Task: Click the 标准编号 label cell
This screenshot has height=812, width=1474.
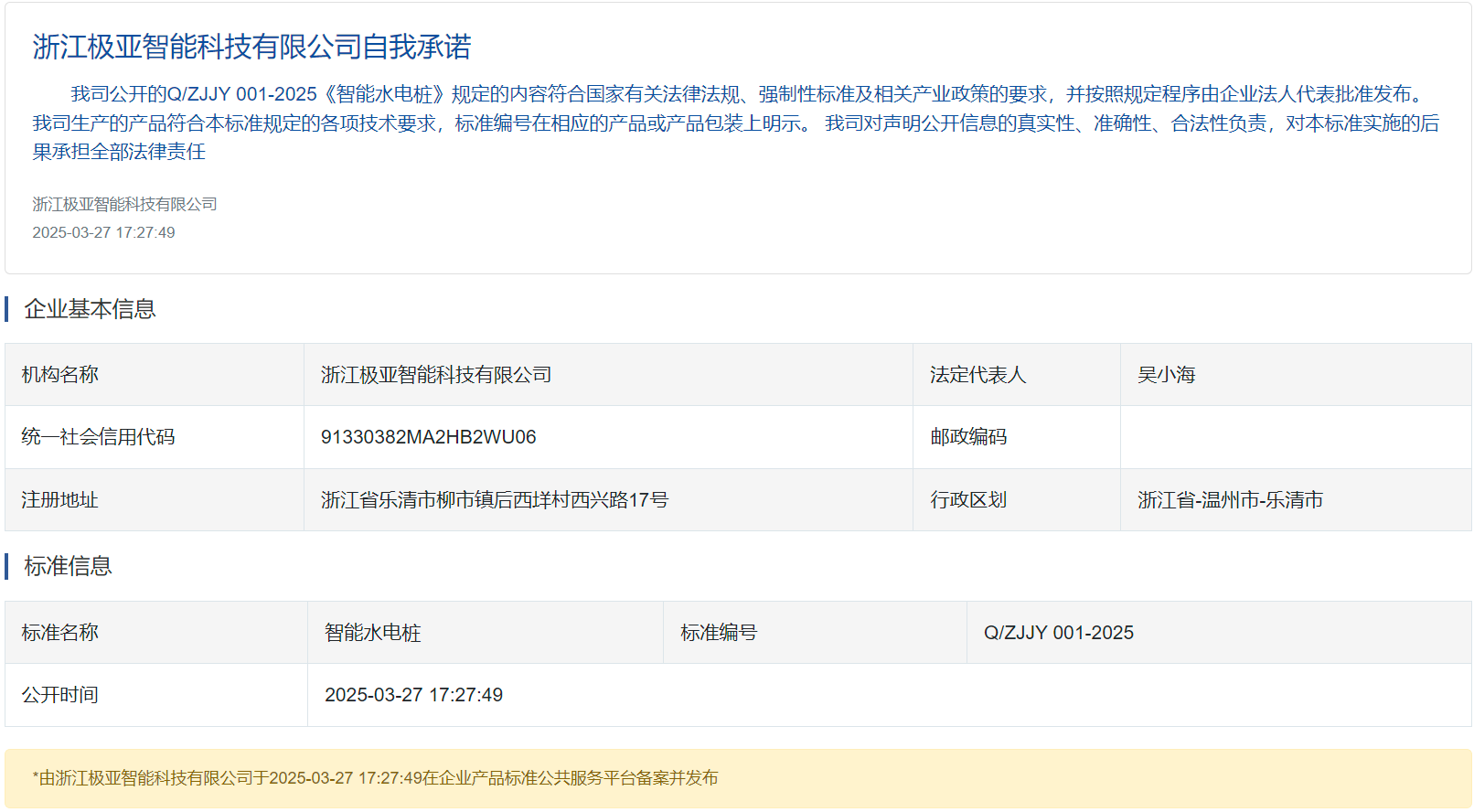Action: tap(719, 633)
